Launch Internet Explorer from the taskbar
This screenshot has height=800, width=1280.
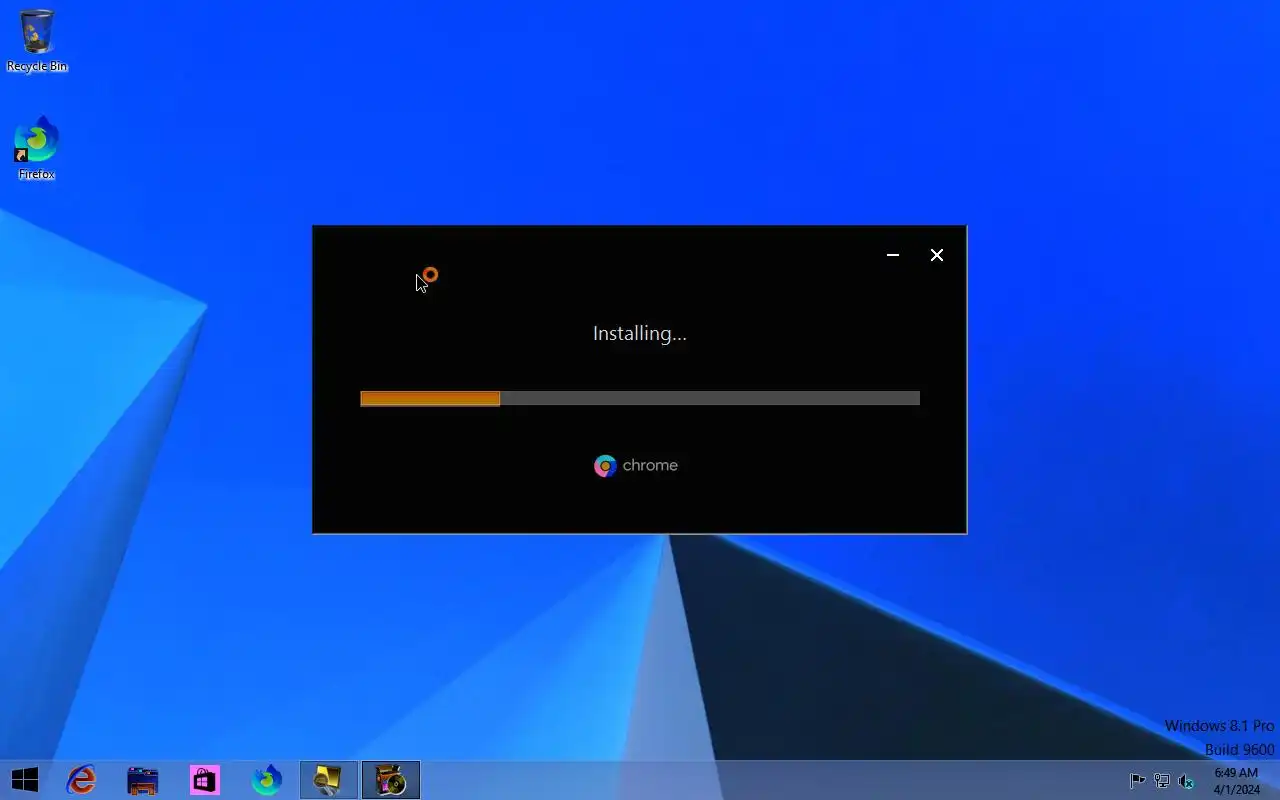click(81, 780)
